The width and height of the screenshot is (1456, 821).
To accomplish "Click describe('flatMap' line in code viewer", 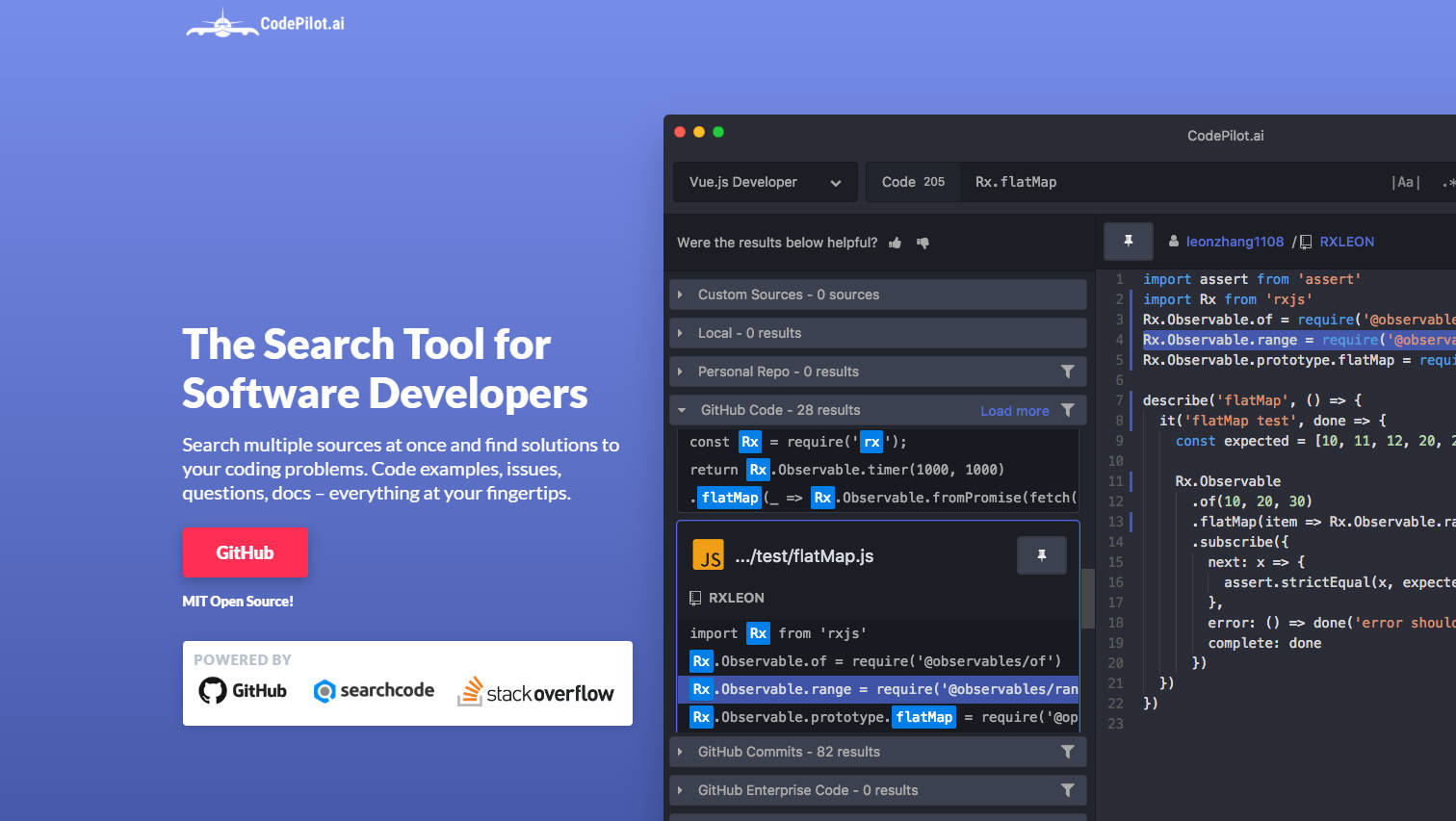I will point(1252,400).
